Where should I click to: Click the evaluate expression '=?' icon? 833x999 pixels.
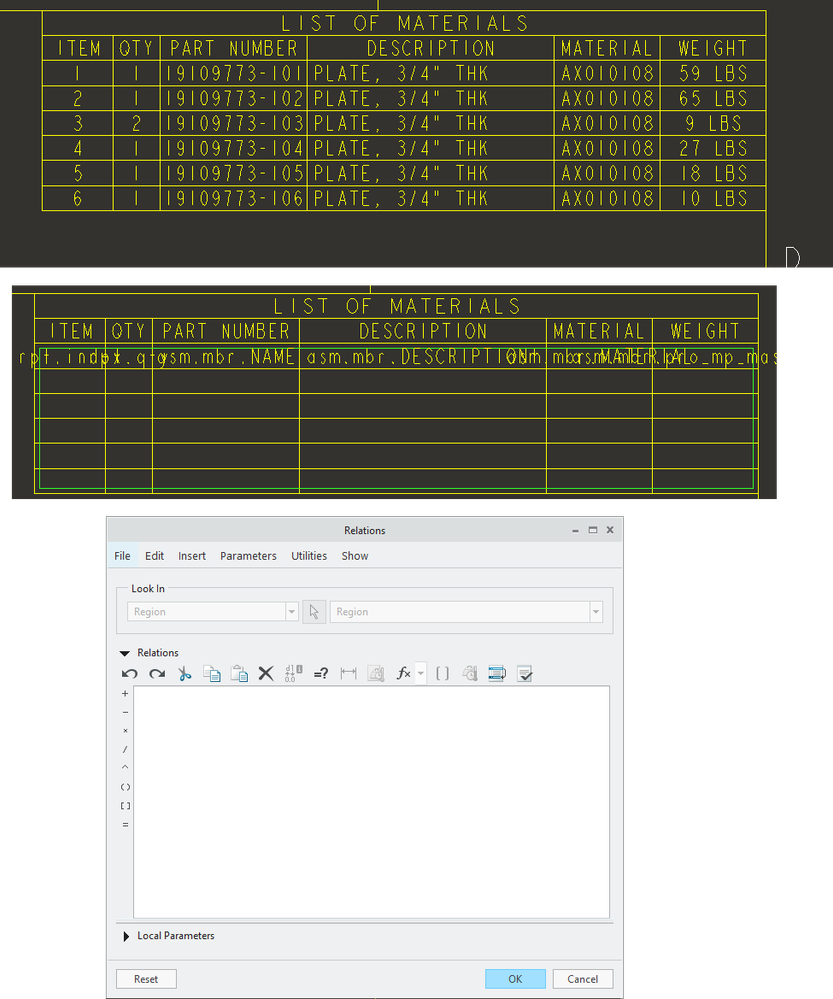coord(321,674)
